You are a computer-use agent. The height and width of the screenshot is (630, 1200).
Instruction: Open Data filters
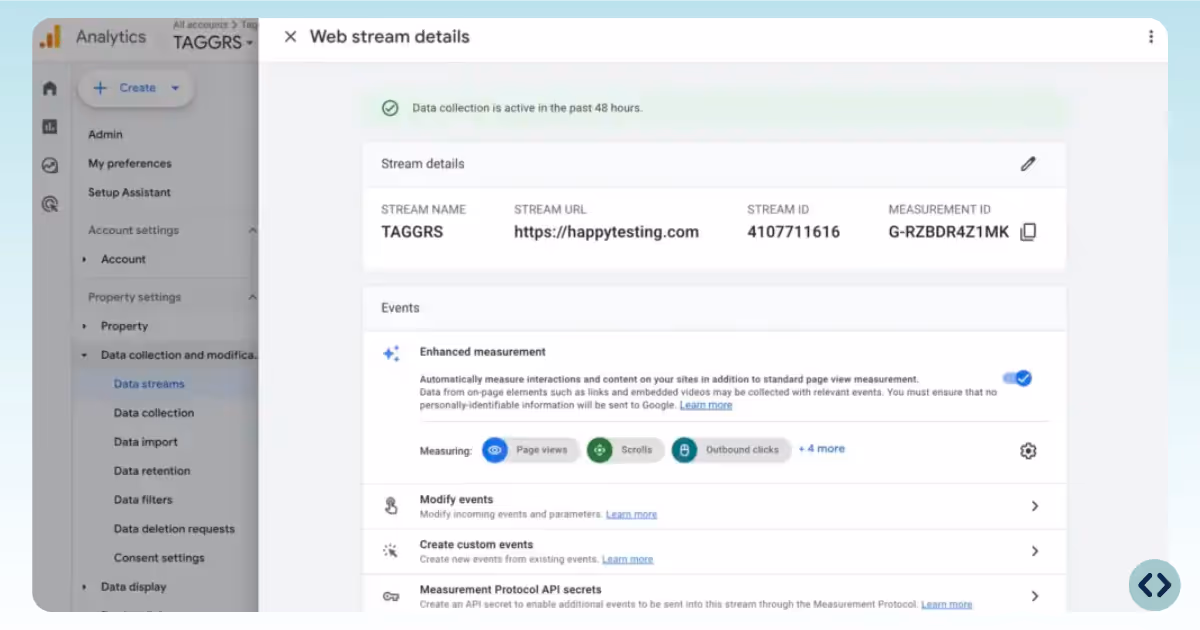coord(143,500)
